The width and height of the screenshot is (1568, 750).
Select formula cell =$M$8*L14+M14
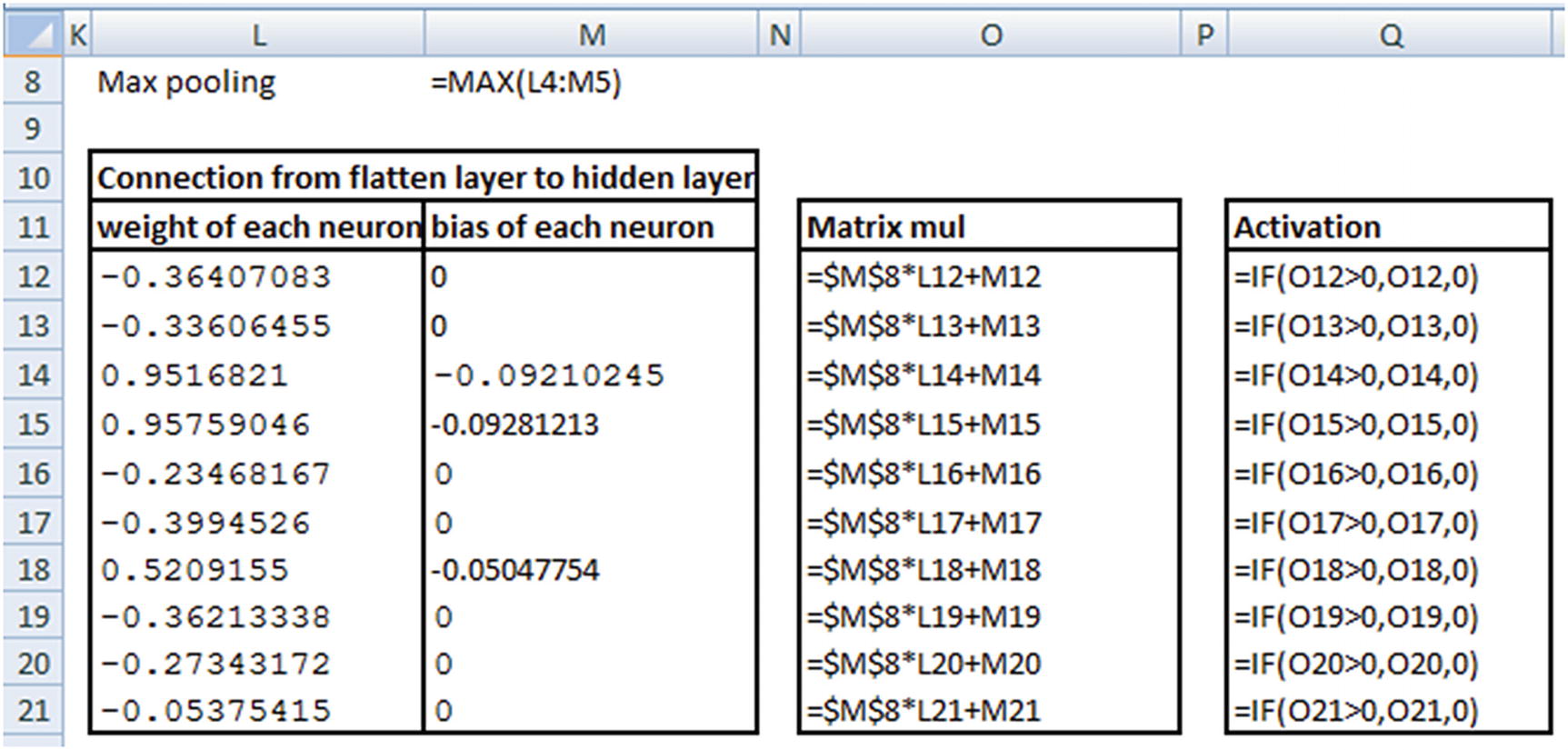(x=990, y=375)
